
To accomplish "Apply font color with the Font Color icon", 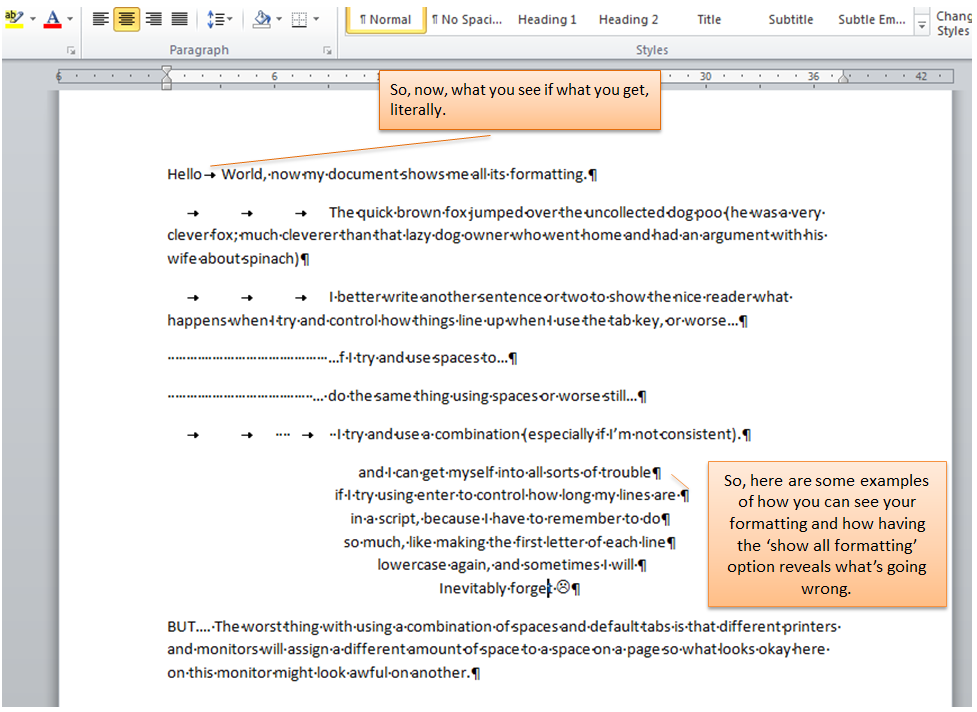I will click(x=52, y=18).
